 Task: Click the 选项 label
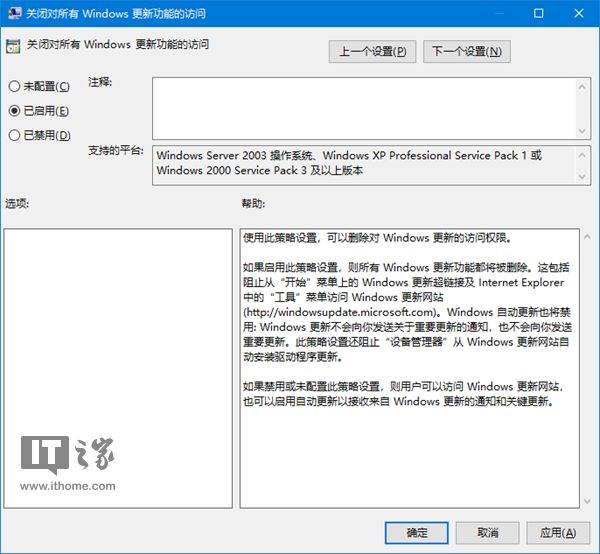pos(17,204)
